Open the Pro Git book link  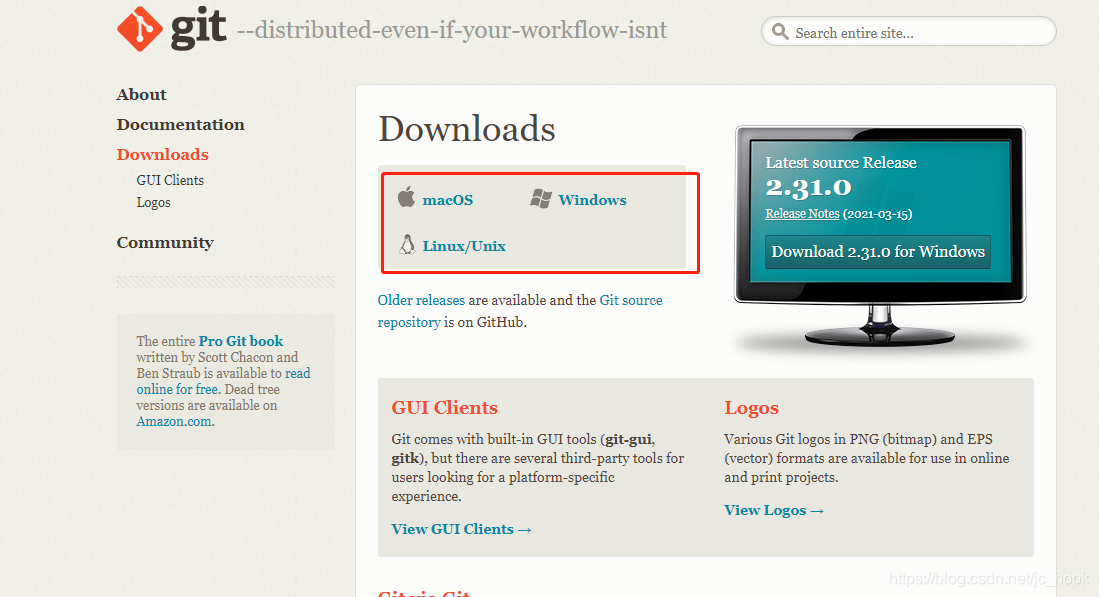(x=241, y=341)
